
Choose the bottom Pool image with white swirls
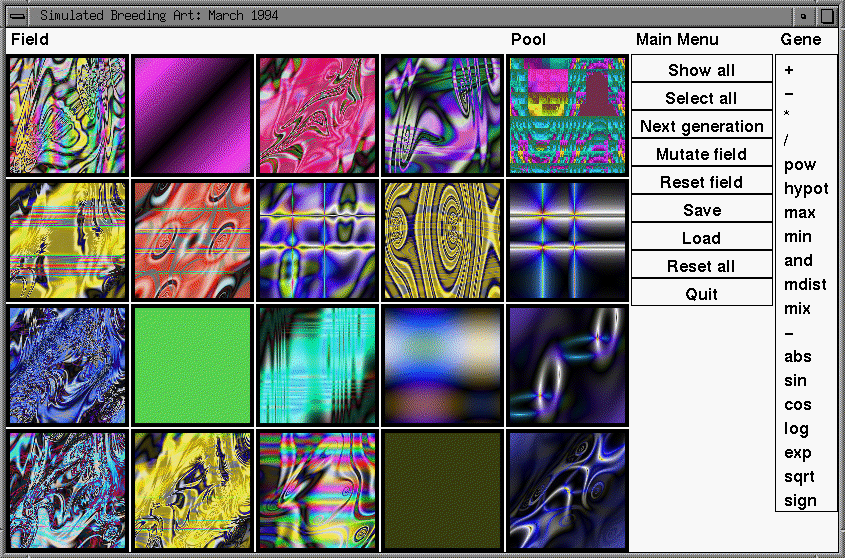pyautogui.click(x=567, y=489)
